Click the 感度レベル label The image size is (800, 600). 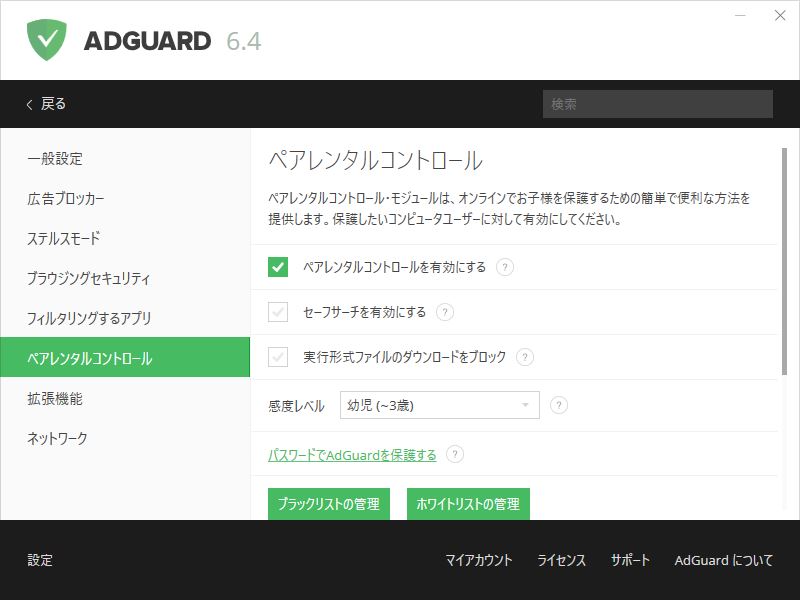(x=296, y=406)
